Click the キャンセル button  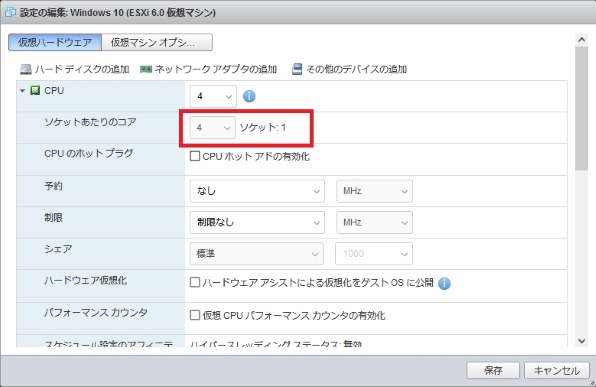557,370
